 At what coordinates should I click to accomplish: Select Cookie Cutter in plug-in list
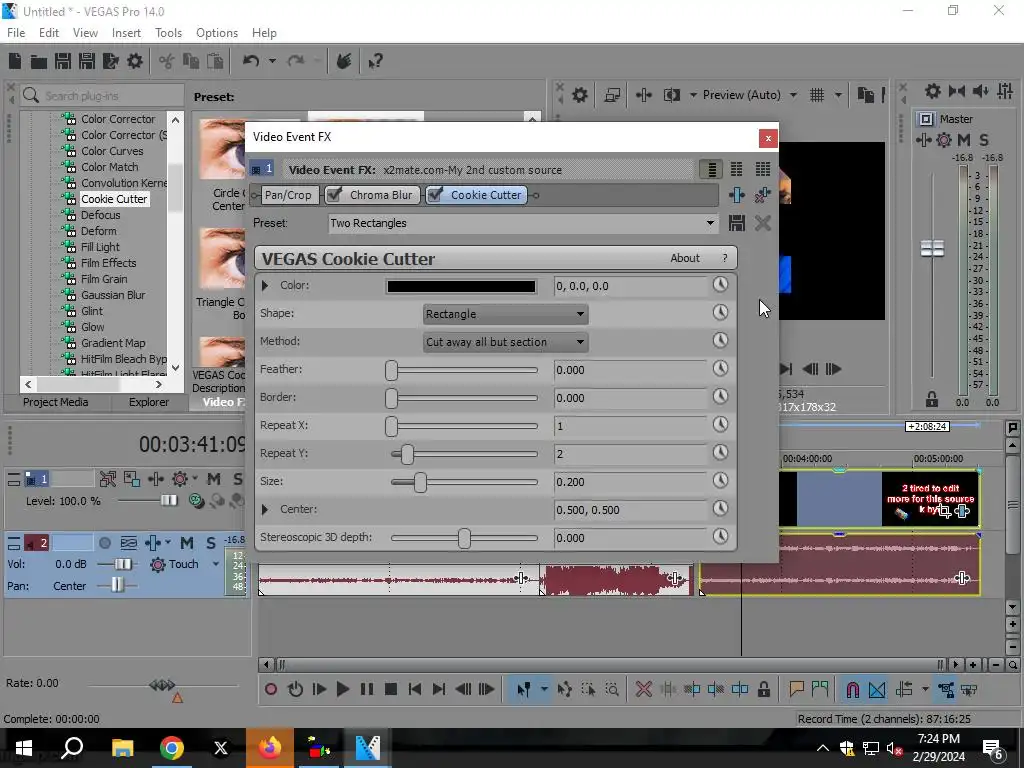pyautogui.click(x=114, y=199)
